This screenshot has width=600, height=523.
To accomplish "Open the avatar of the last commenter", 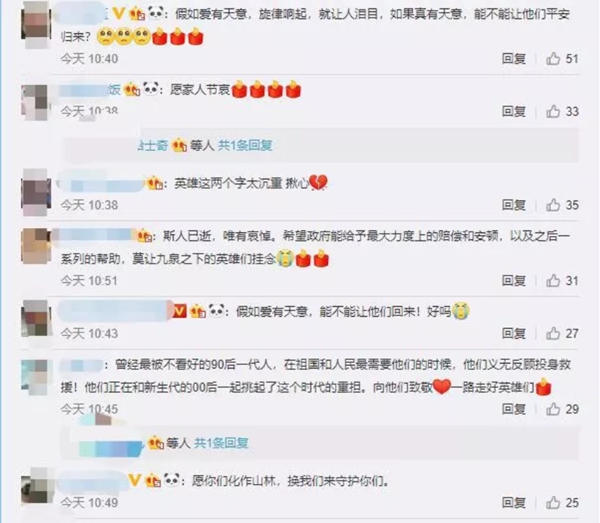I will [36, 485].
